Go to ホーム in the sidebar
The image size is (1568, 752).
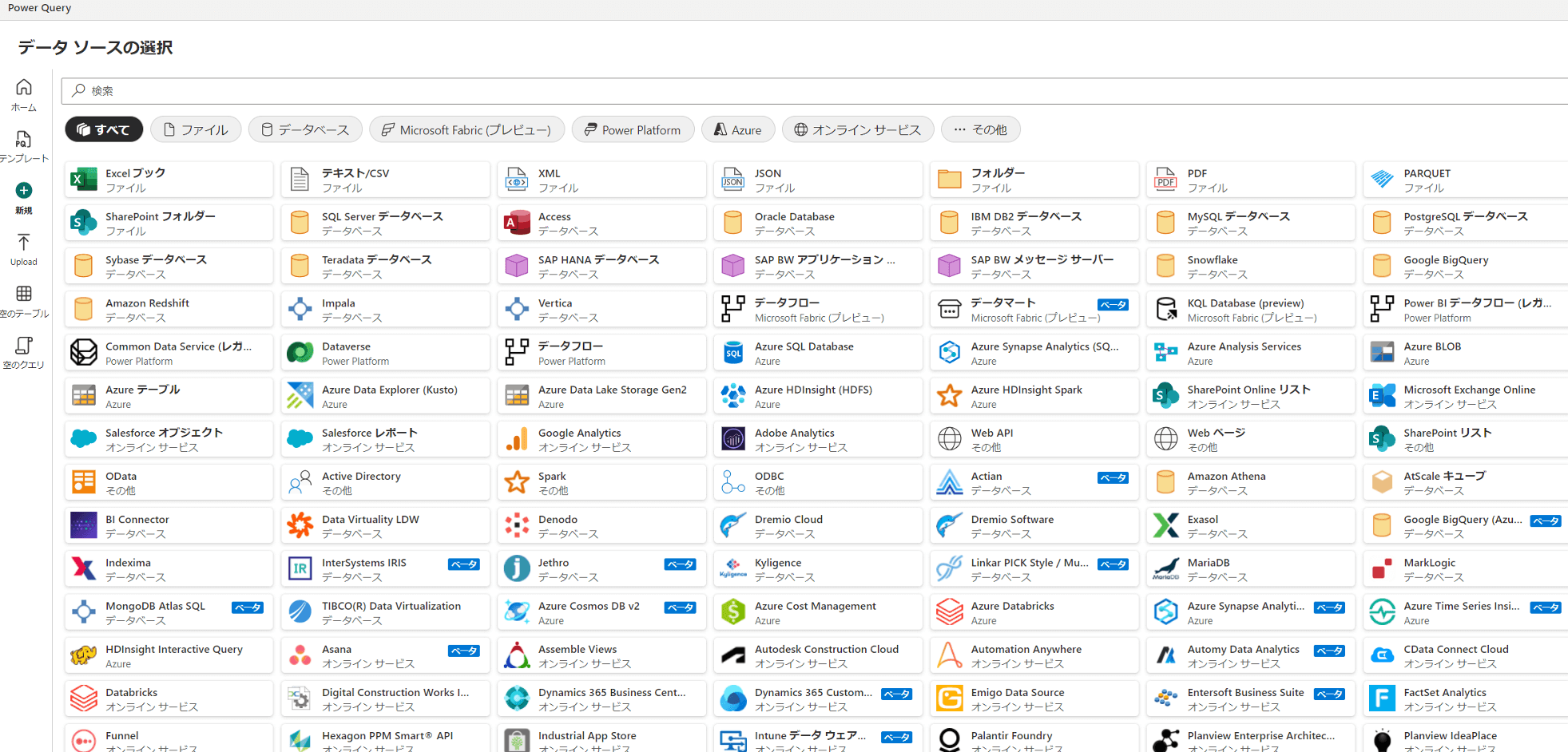[24, 95]
